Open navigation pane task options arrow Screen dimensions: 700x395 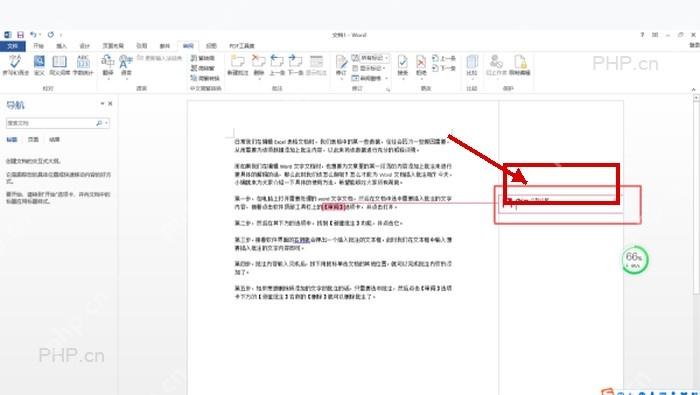pos(102,104)
